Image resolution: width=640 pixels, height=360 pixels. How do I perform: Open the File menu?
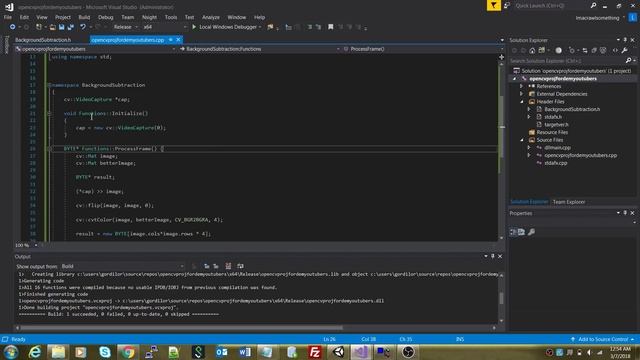click(x=8, y=17)
